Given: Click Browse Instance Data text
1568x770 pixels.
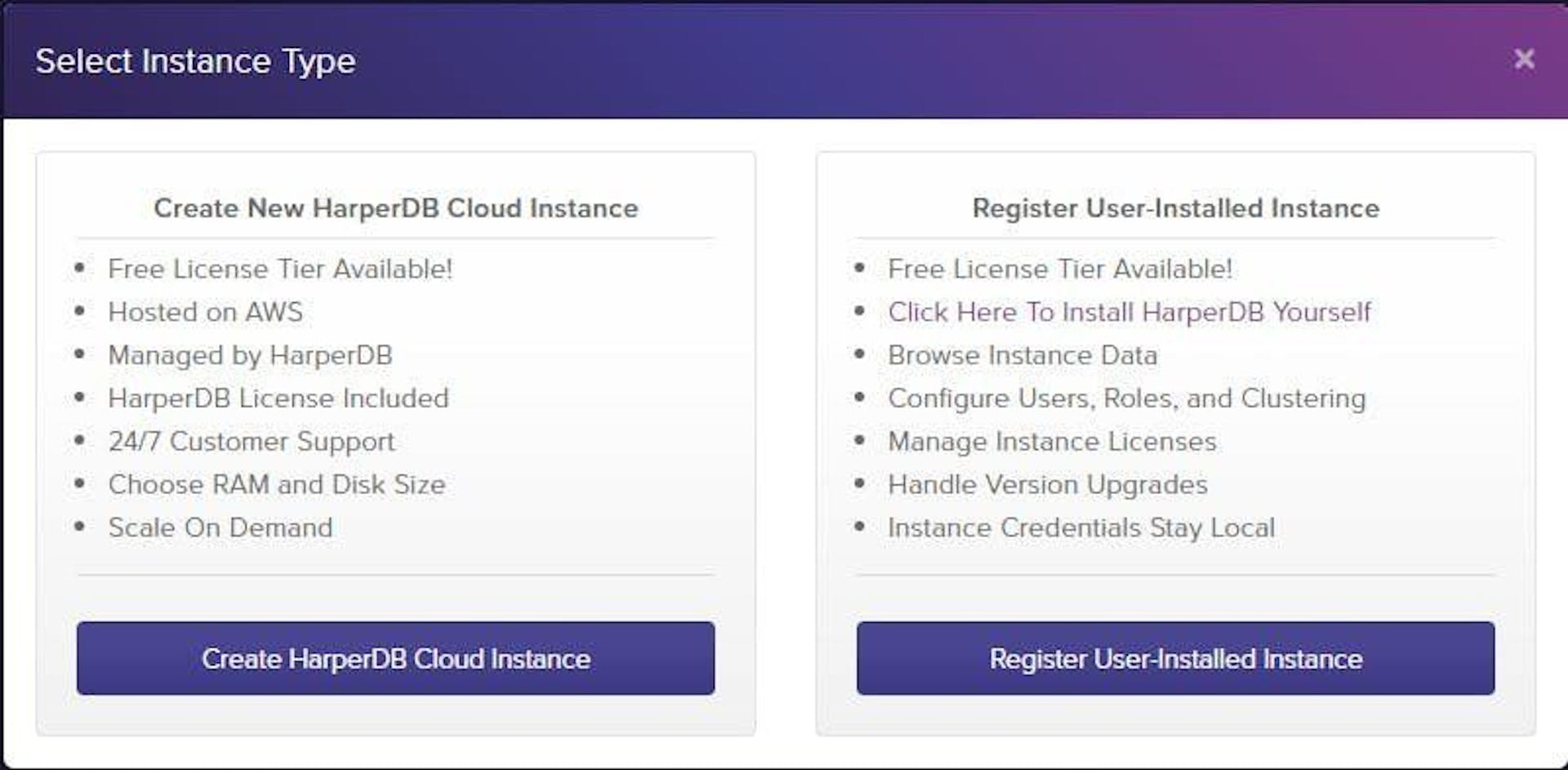Looking at the screenshot, I should pos(1022,355).
